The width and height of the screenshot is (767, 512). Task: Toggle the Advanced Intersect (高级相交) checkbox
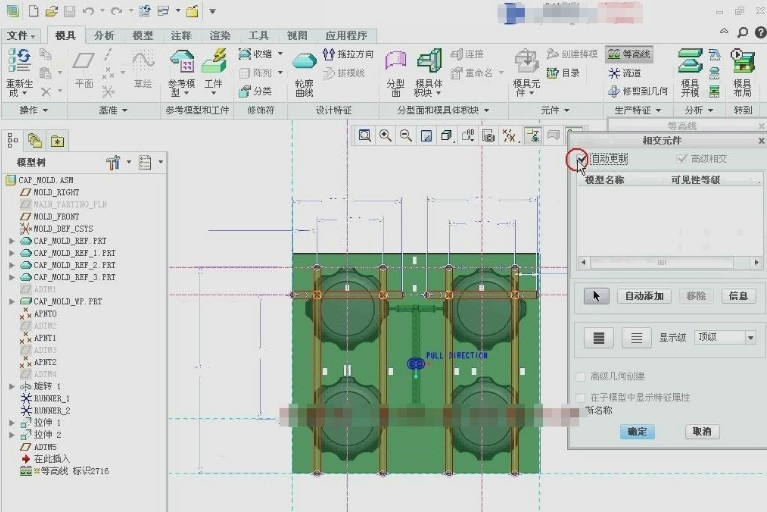point(681,158)
